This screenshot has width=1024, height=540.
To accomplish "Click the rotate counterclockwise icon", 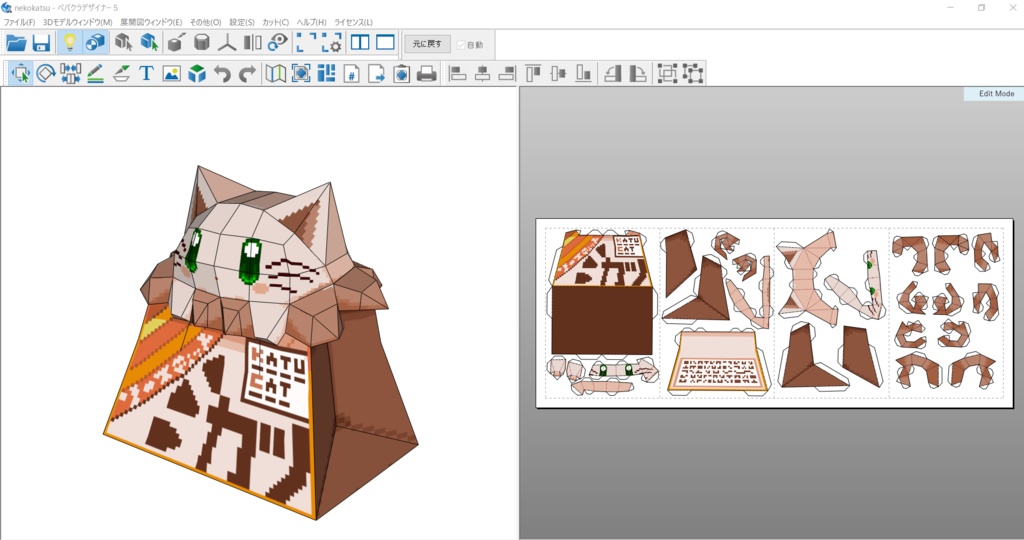I will pyautogui.click(x=613, y=74).
